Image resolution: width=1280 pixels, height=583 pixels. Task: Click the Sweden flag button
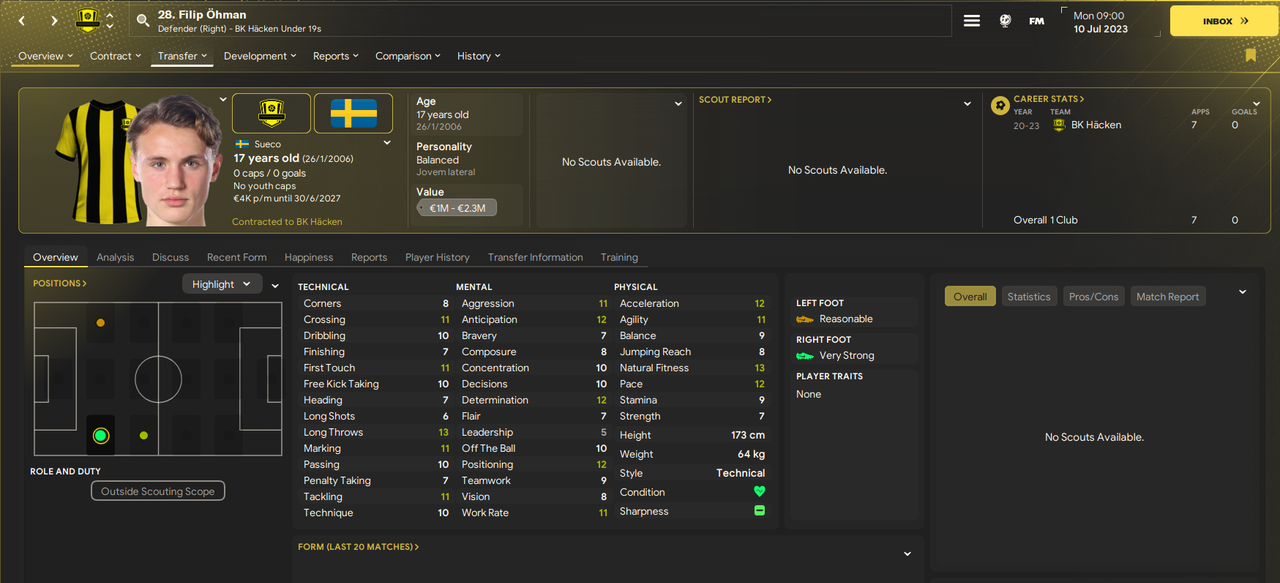click(x=354, y=113)
